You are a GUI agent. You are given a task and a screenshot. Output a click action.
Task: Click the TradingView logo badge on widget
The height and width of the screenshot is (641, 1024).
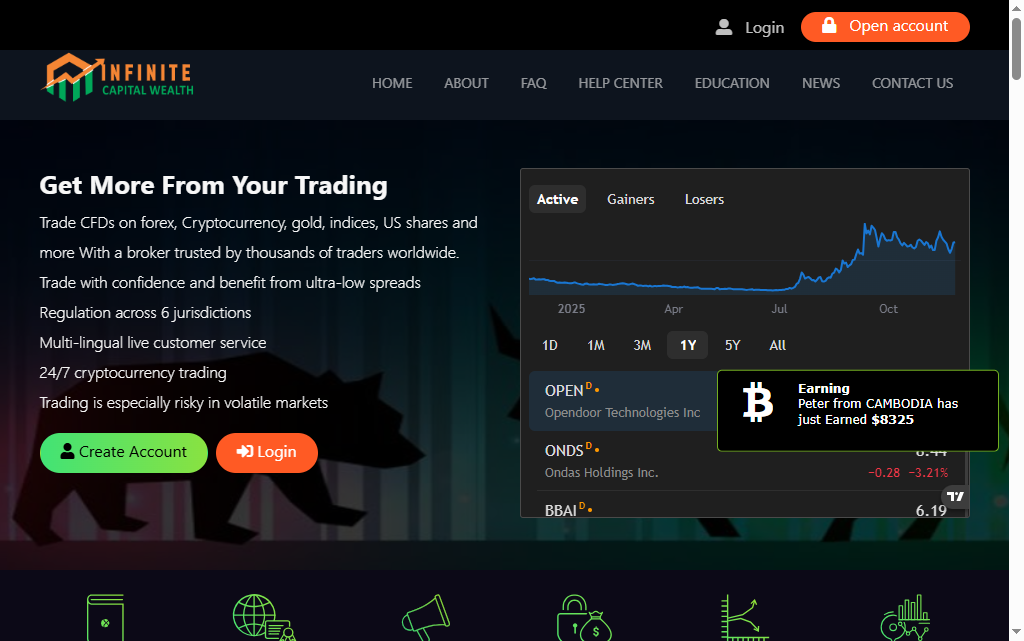pos(955,496)
